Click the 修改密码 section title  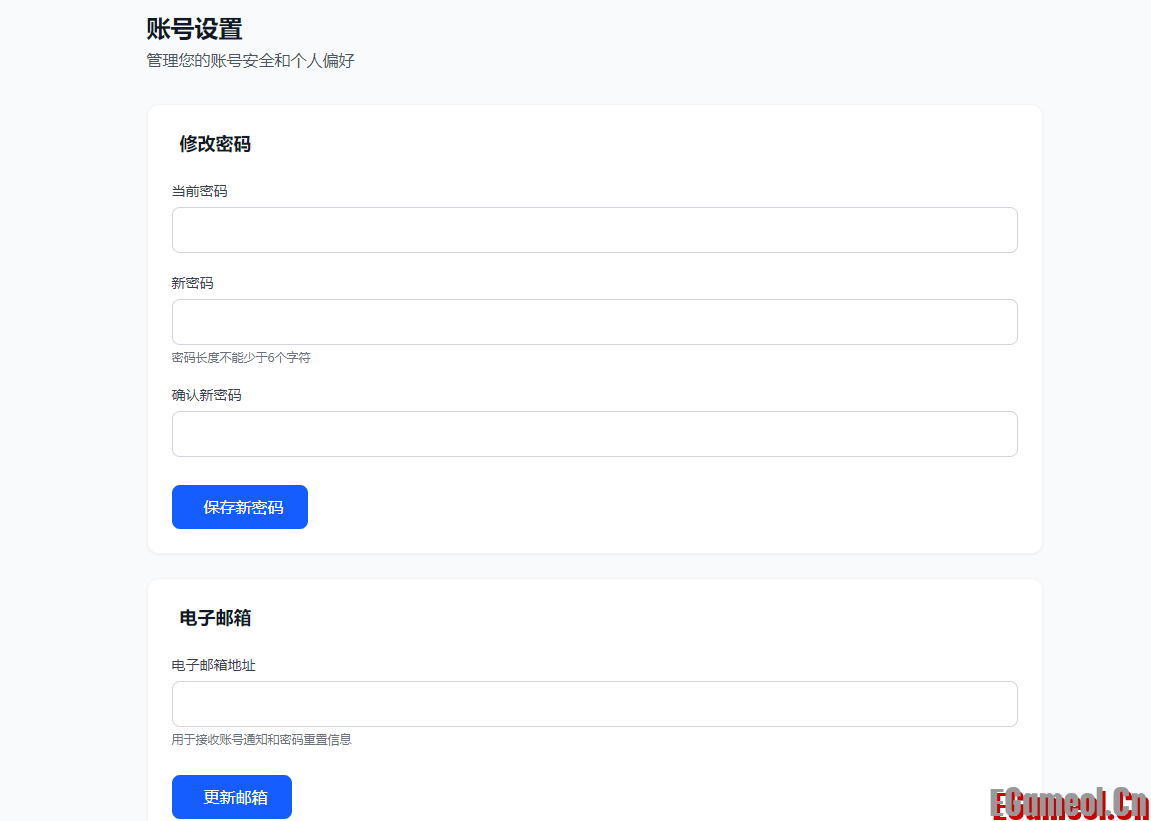pyautogui.click(x=214, y=144)
